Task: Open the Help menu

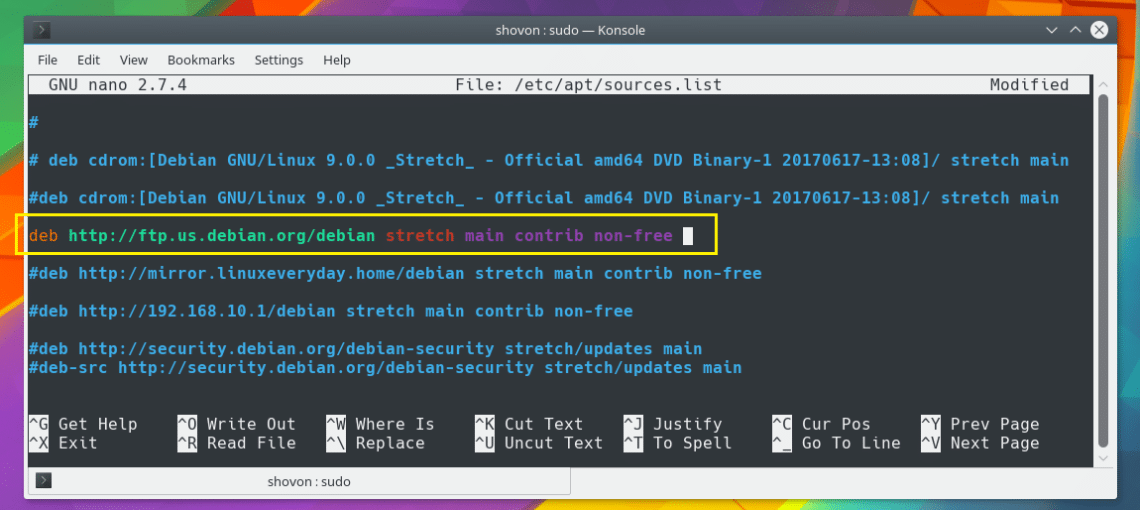Action: coord(337,60)
